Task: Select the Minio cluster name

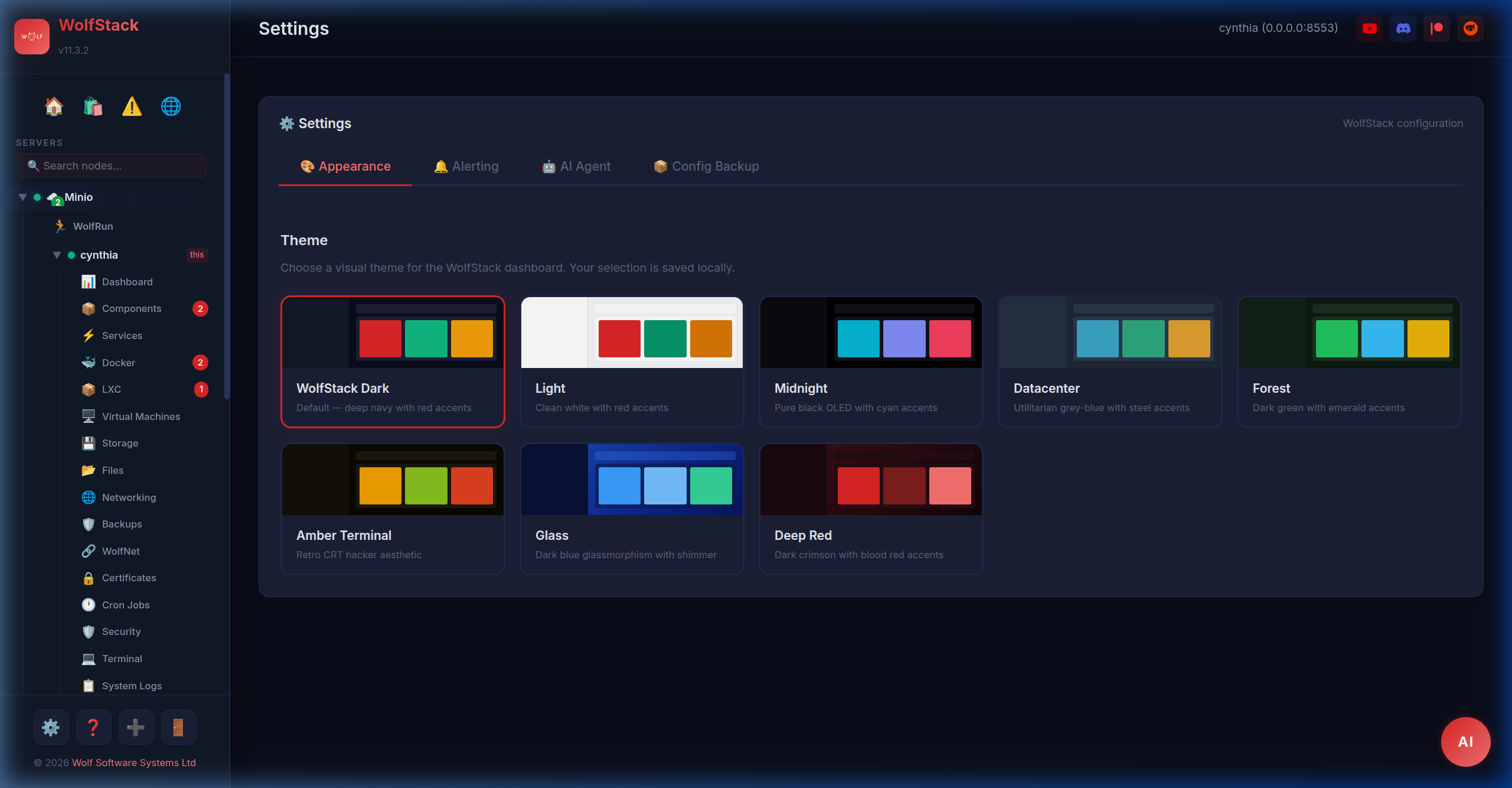Action: click(79, 197)
